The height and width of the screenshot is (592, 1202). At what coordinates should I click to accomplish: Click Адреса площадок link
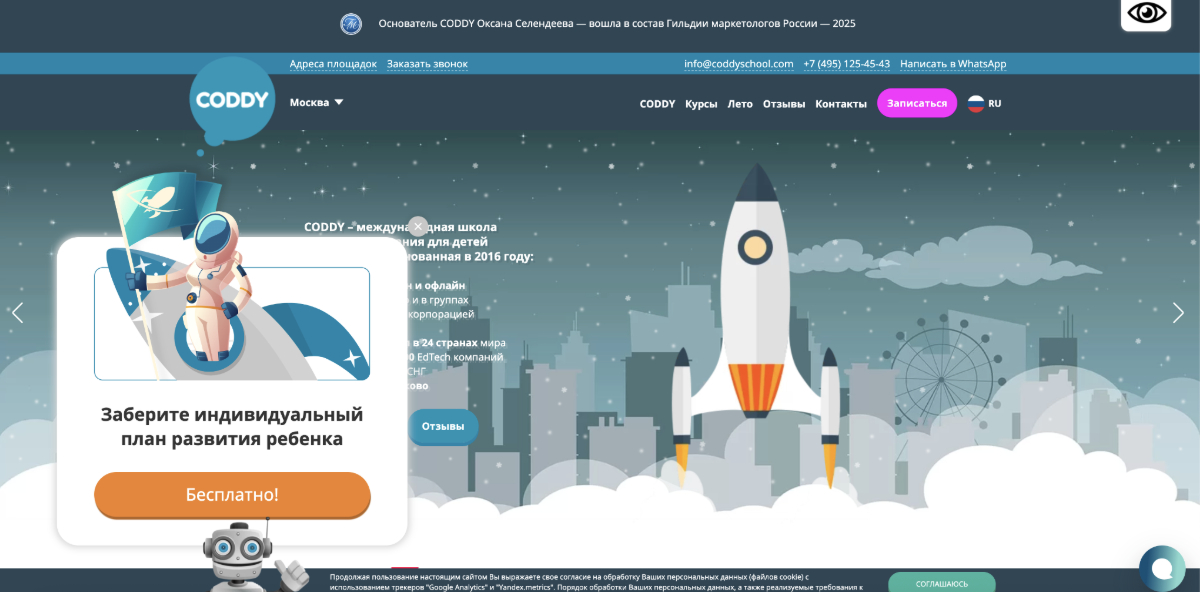pos(333,64)
